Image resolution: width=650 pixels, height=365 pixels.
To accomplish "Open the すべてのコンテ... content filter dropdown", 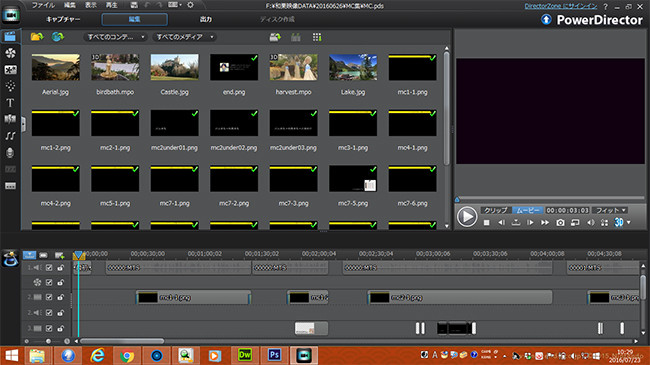I will click(115, 37).
